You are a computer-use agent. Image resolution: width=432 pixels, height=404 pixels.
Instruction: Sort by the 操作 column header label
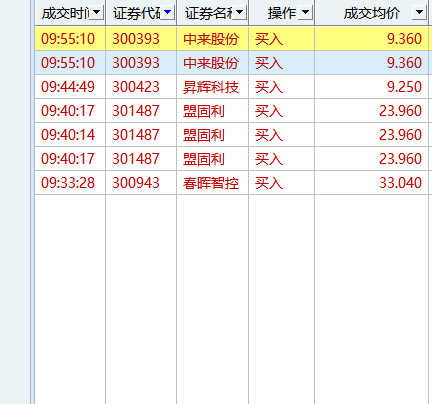(282, 13)
